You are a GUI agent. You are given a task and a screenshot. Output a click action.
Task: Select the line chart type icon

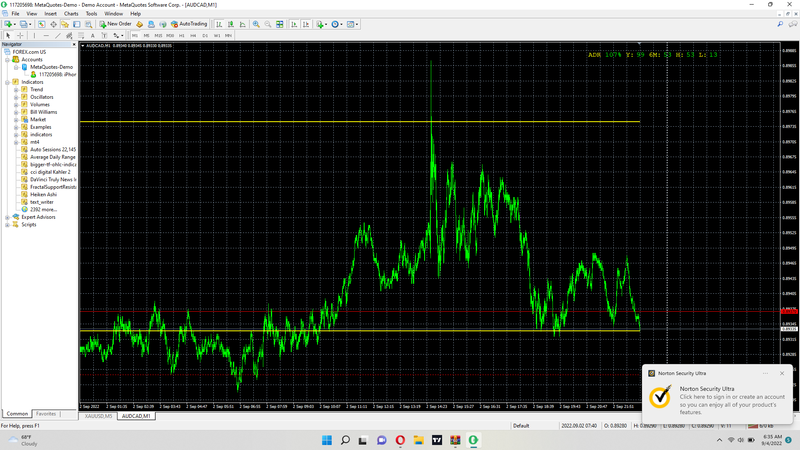(x=242, y=24)
